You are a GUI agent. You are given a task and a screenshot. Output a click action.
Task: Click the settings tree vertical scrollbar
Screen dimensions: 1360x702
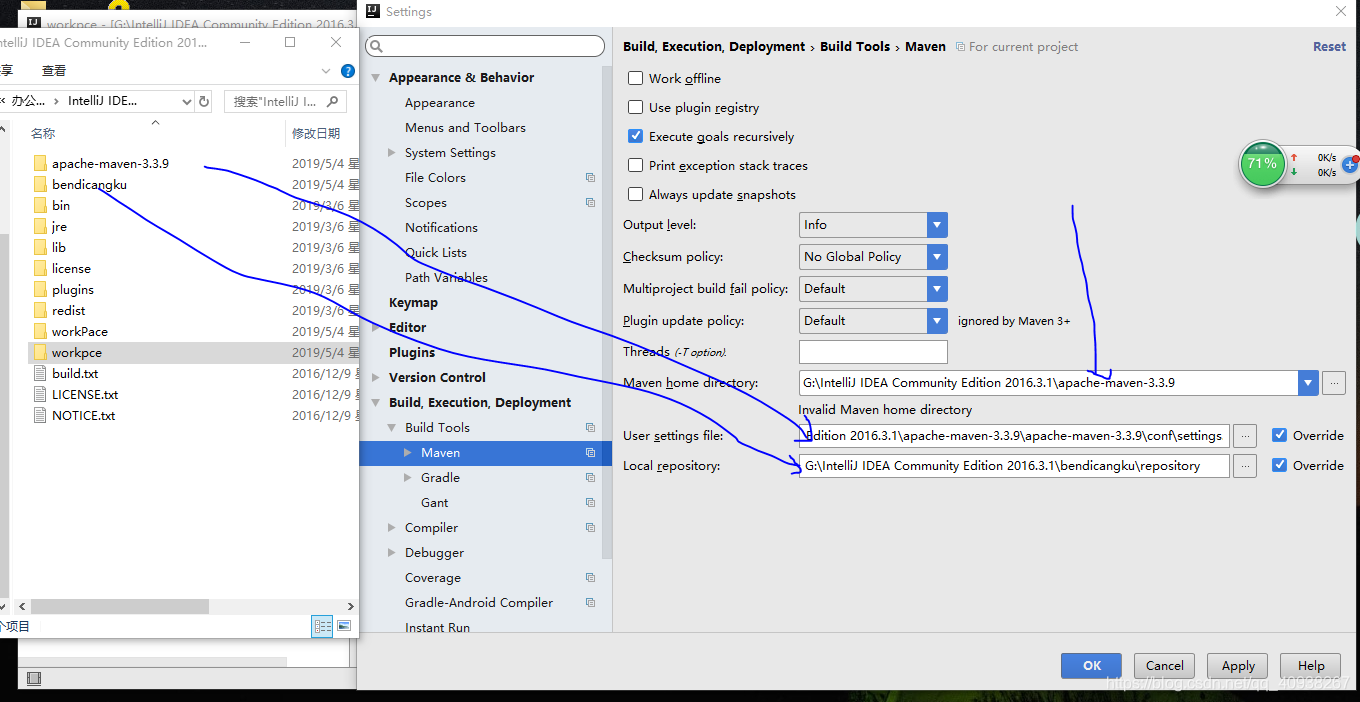(606, 310)
